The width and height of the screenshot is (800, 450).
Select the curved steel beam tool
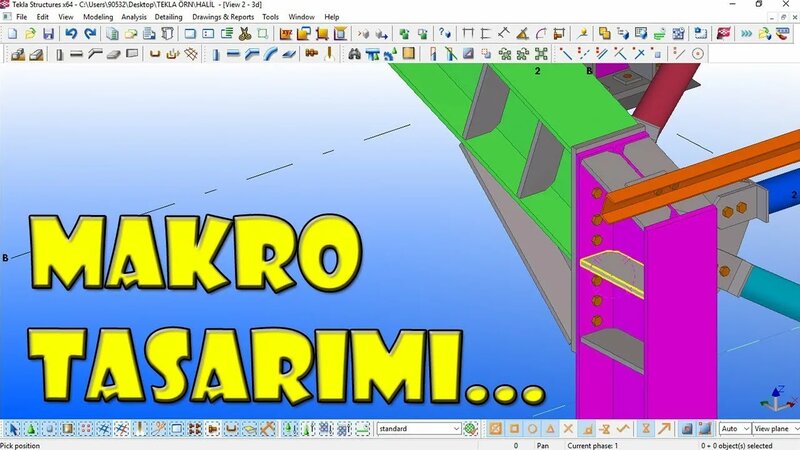[270, 54]
